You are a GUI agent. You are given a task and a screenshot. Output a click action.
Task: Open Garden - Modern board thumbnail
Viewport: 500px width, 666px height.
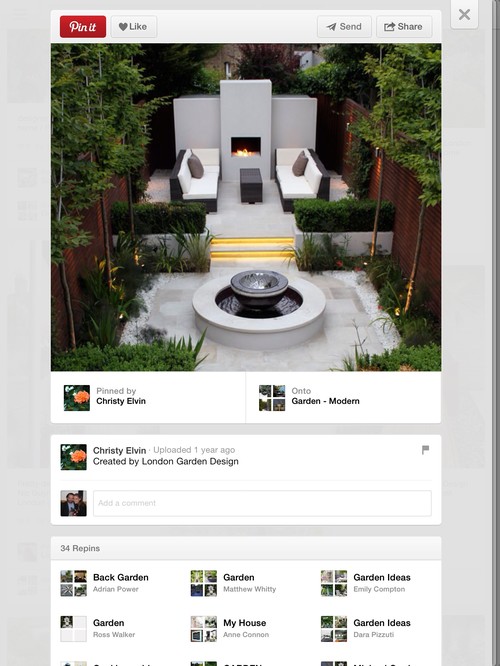pyautogui.click(x=272, y=398)
